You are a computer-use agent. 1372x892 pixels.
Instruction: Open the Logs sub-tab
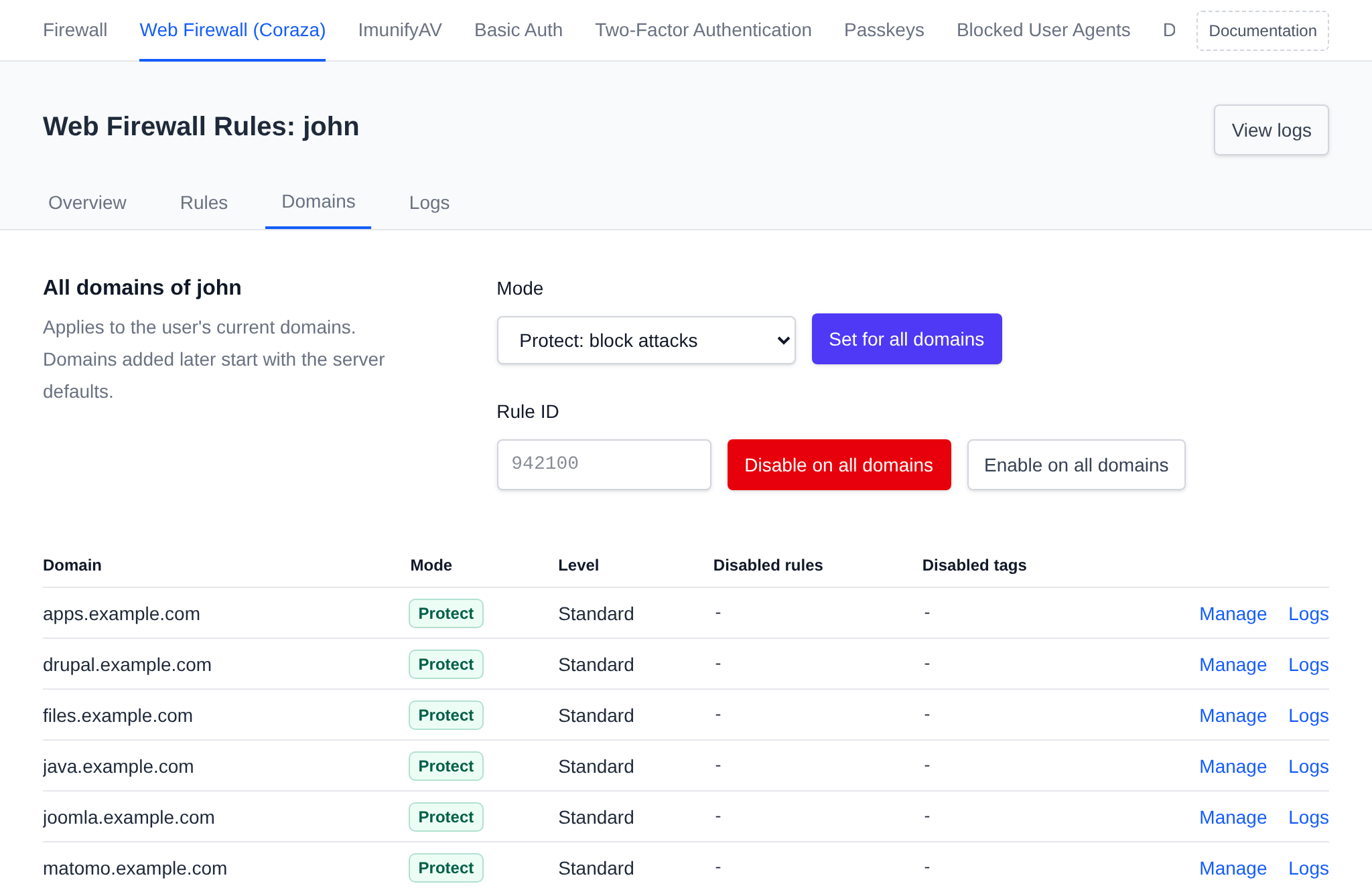(x=429, y=202)
